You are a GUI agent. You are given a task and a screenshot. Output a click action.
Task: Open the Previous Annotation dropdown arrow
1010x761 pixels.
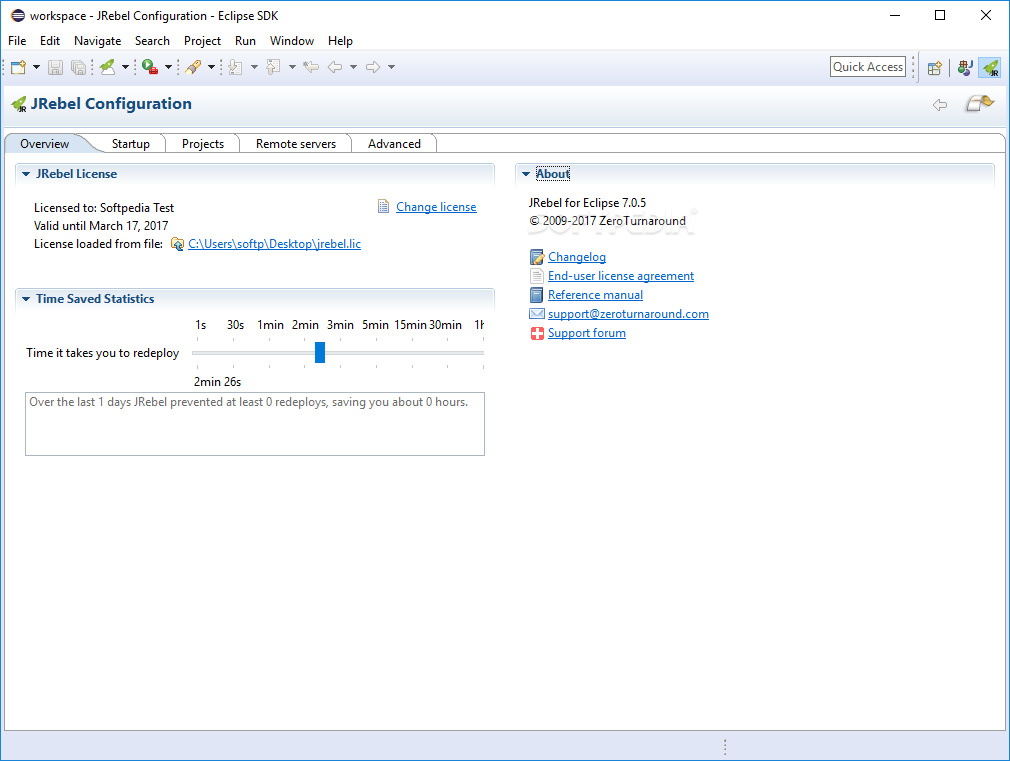point(292,67)
